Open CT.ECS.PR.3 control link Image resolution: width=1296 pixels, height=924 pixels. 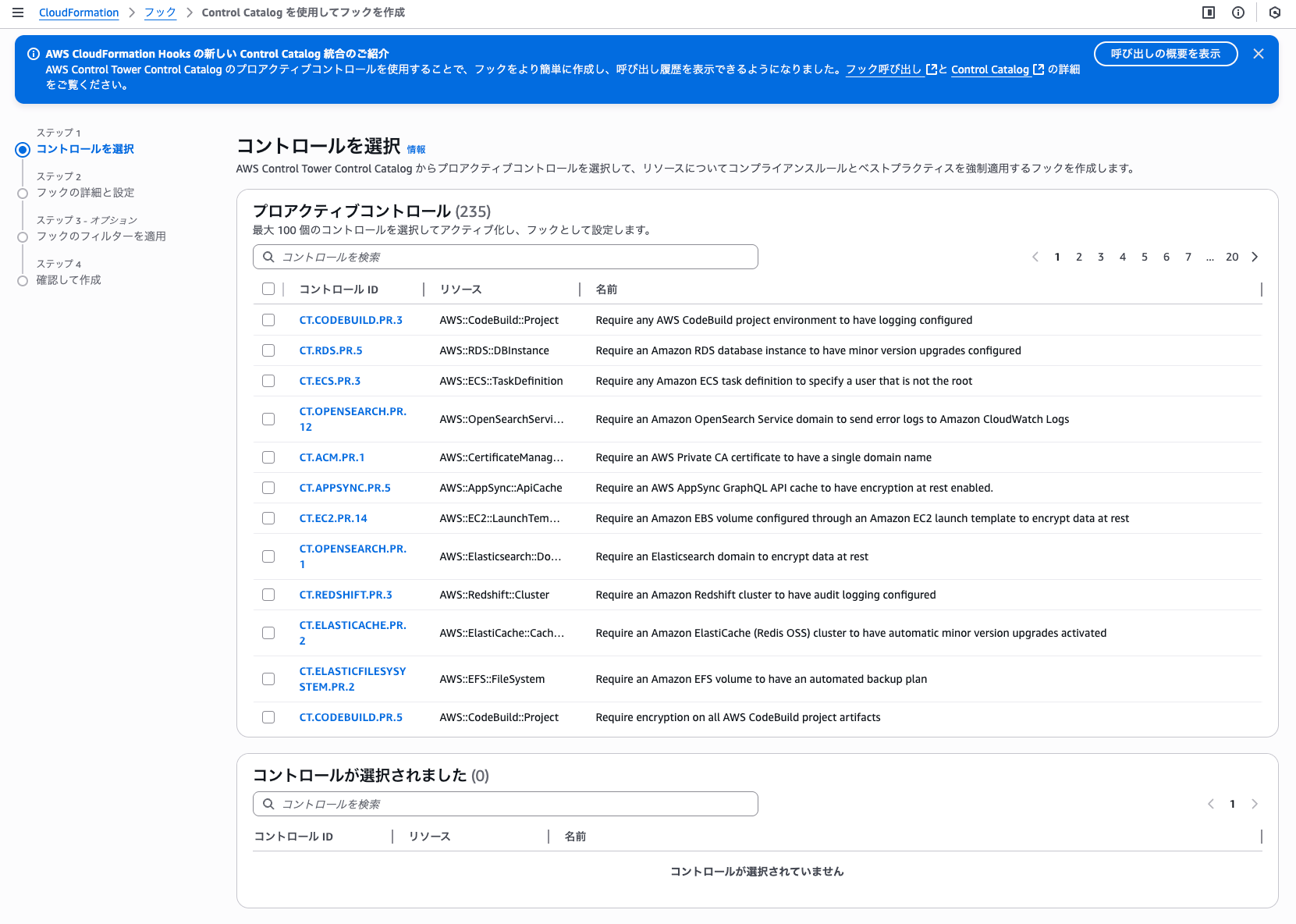pyautogui.click(x=330, y=381)
